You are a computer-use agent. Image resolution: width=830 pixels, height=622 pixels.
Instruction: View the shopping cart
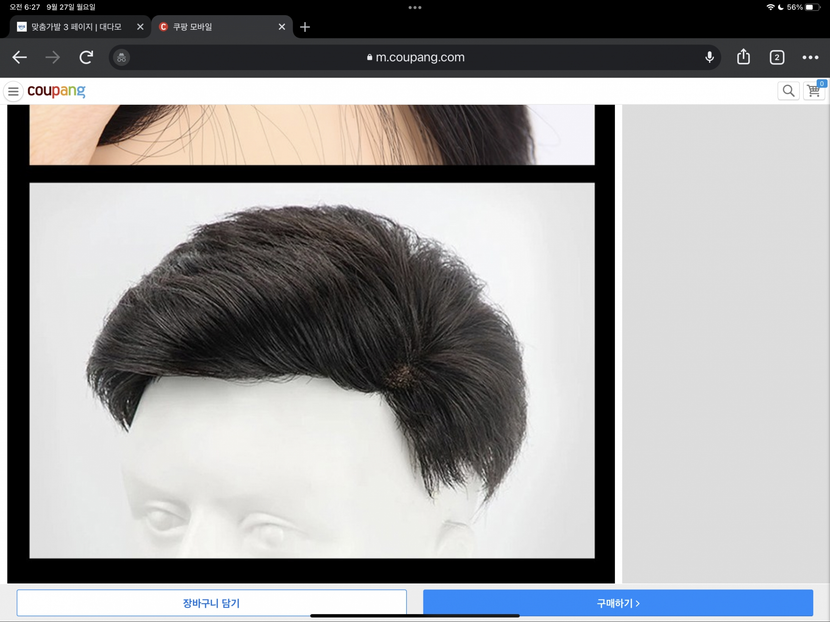(815, 91)
